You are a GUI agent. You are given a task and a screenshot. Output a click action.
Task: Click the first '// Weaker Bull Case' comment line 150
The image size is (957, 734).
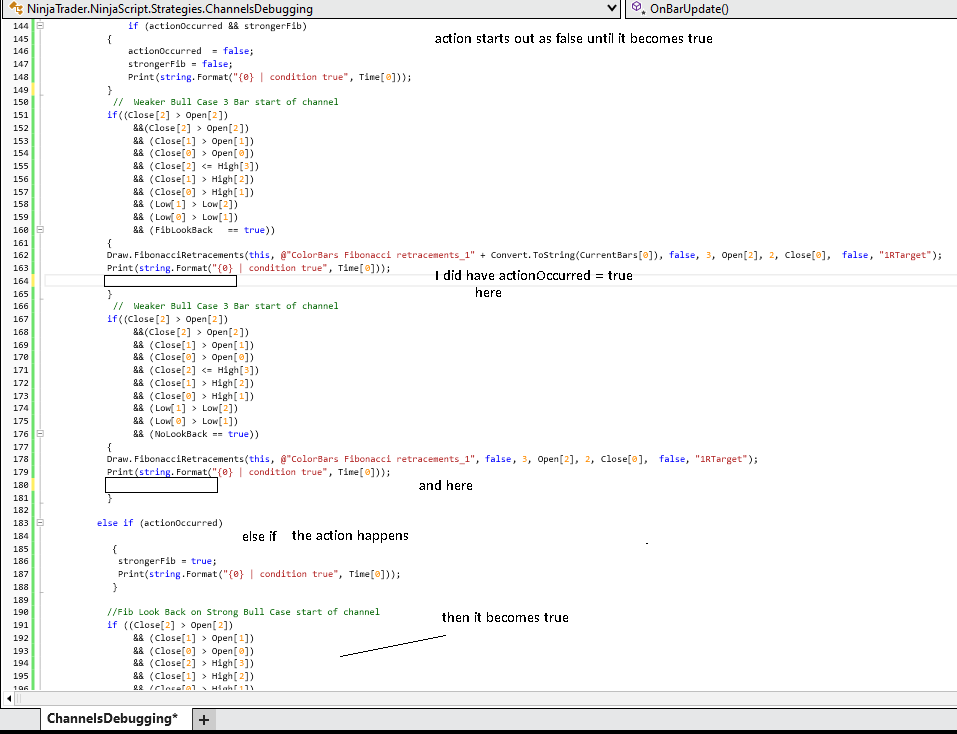tap(226, 102)
